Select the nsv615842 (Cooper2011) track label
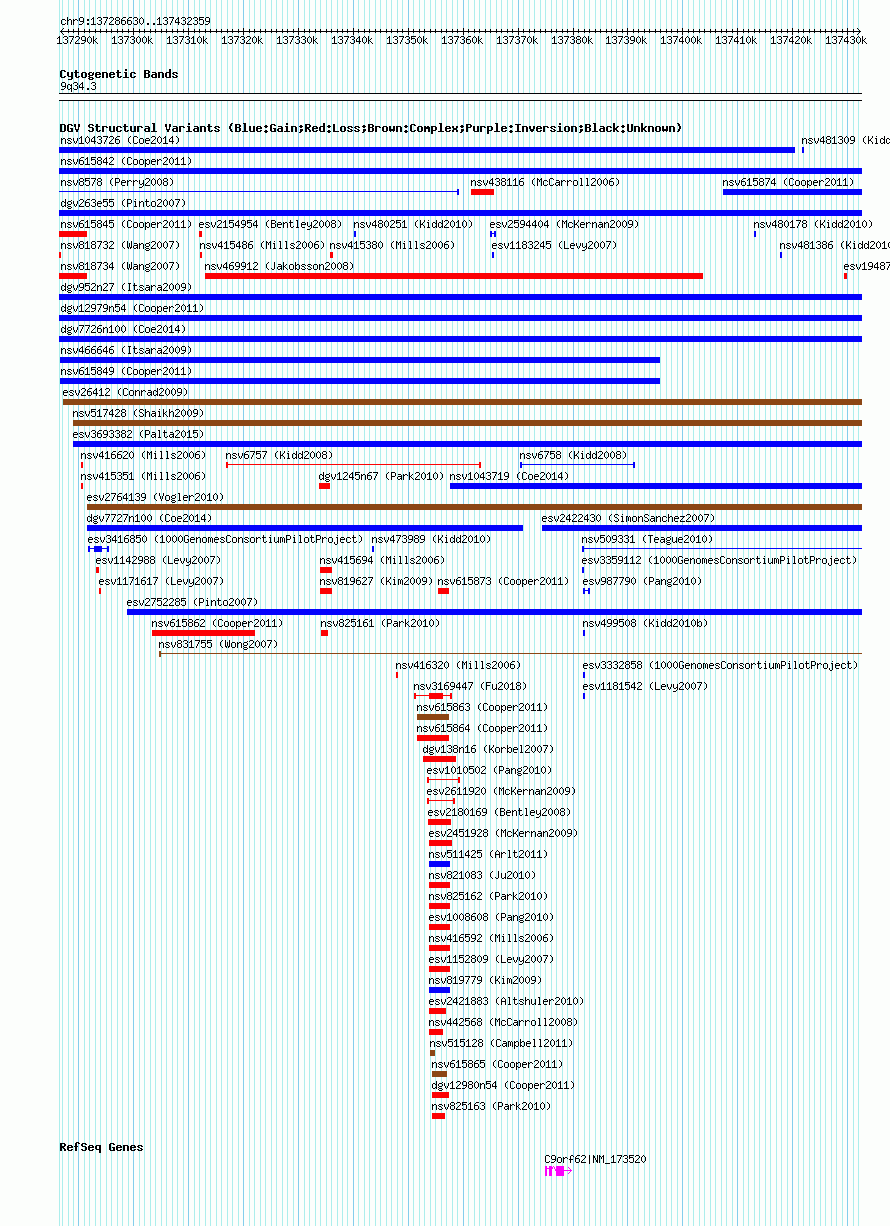890x1226 pixels. click(x=126, y=161)
